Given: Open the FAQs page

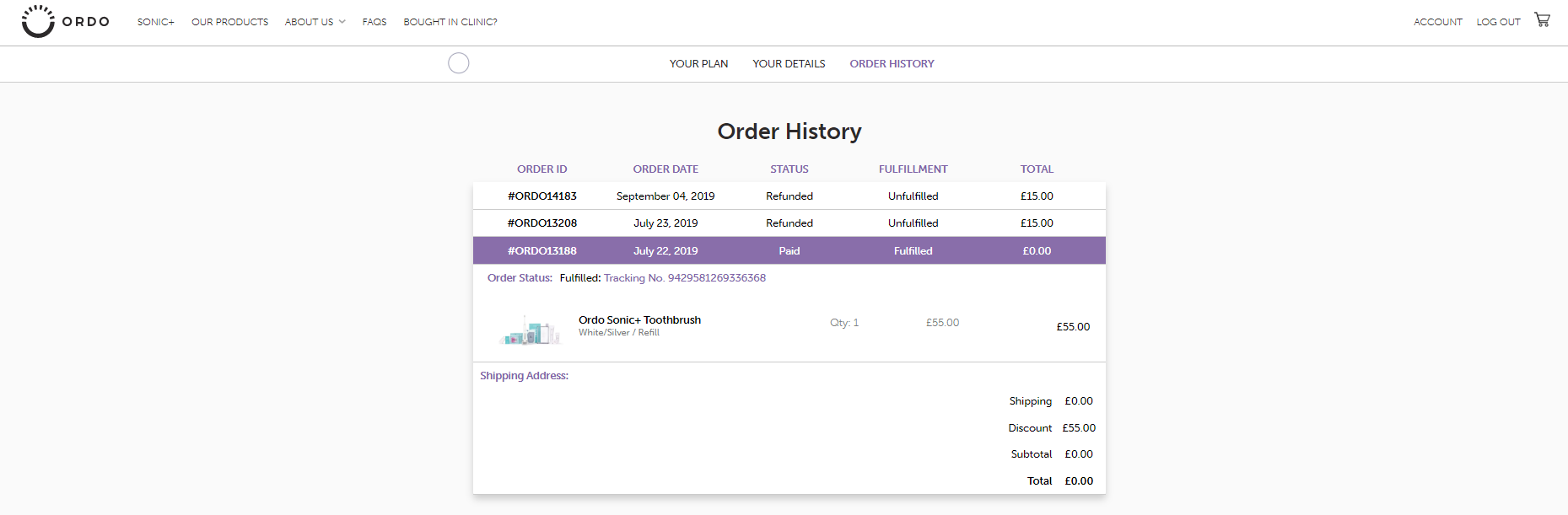Looking at the screenshot, I should (x=374, y=22).
